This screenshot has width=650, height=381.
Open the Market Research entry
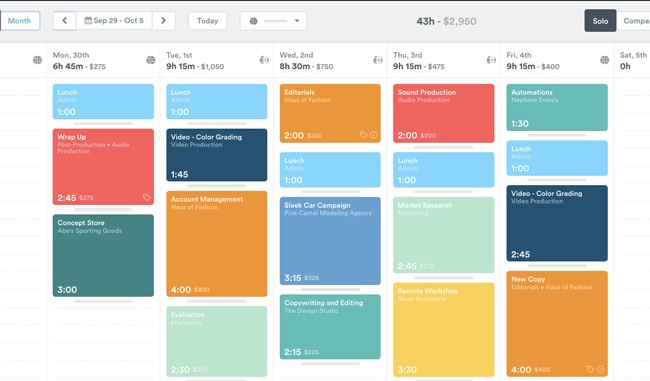(x=444, y=235)
